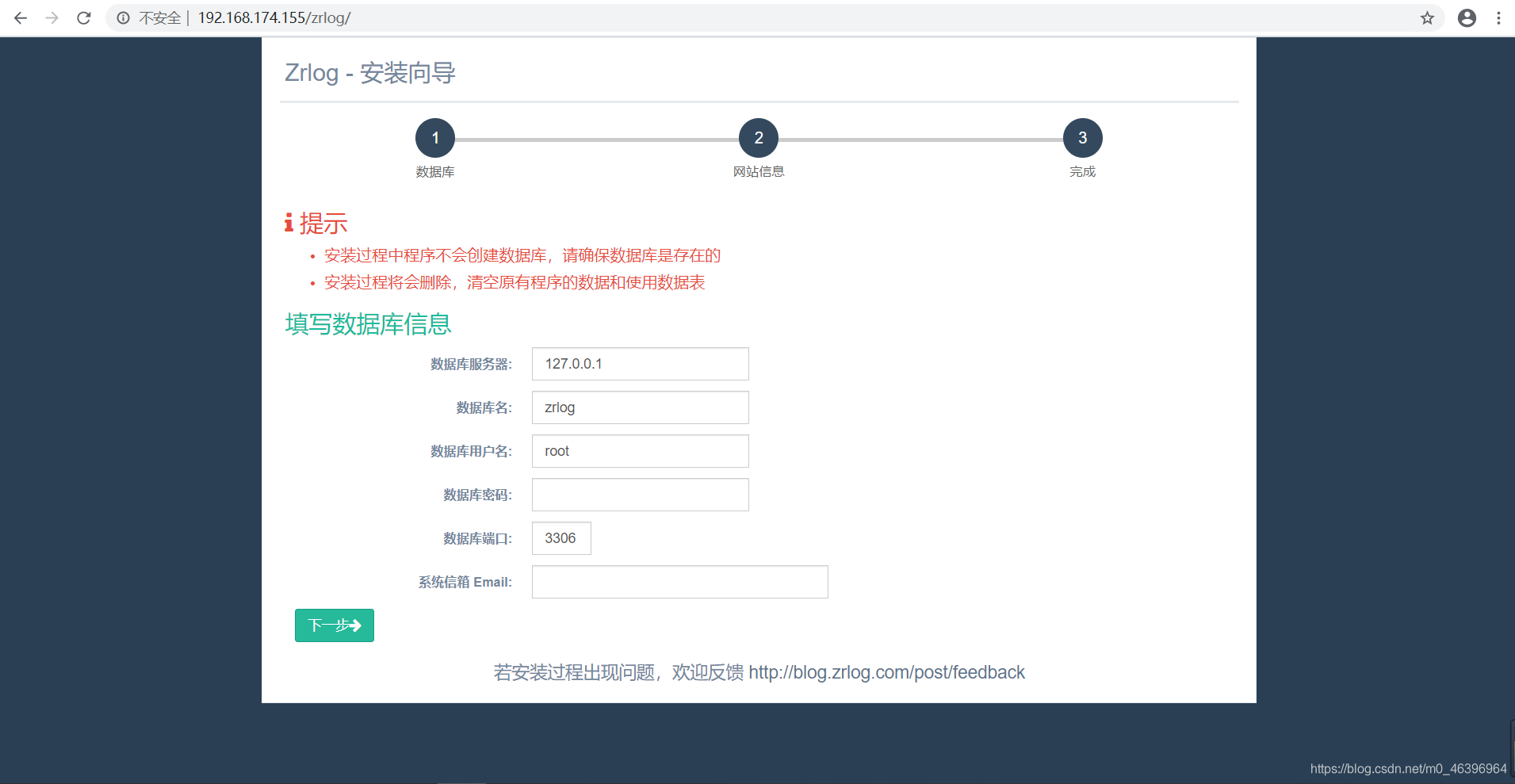Click the not-secure site info icon
1515x784 pixels.
pyautogui.click(x=123, y=17)
